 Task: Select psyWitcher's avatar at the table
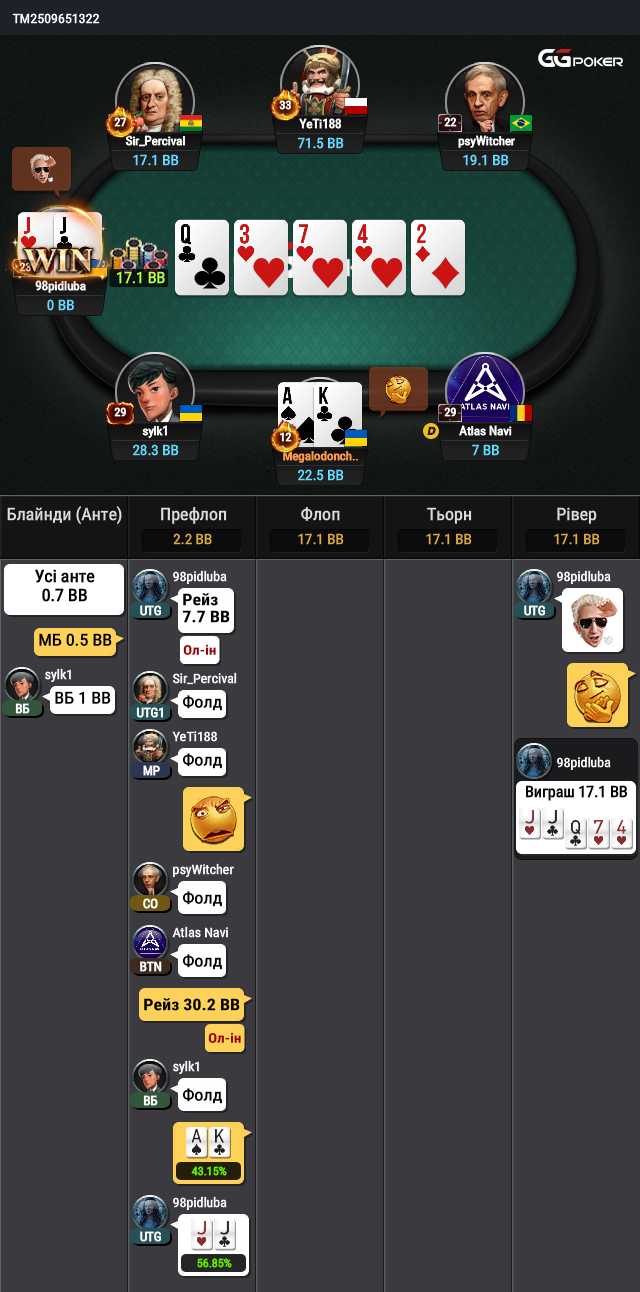point(485,98)
